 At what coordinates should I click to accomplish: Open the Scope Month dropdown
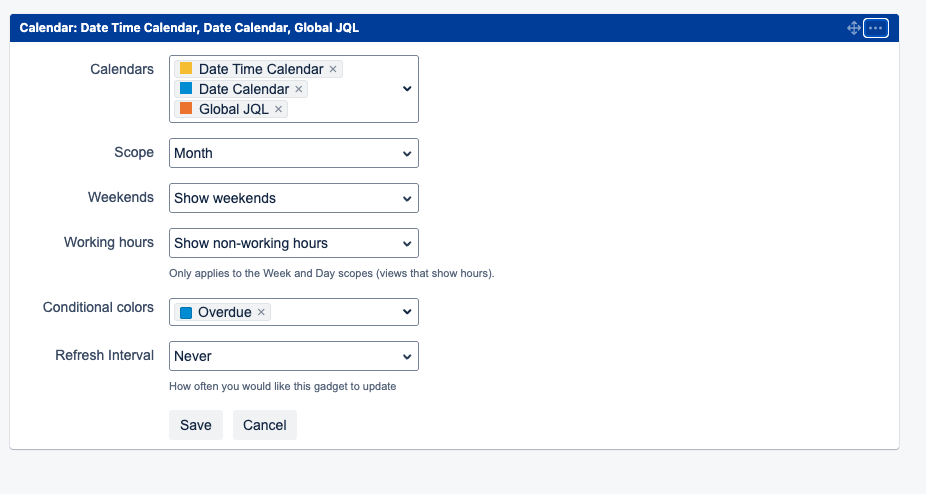point(294,153)
